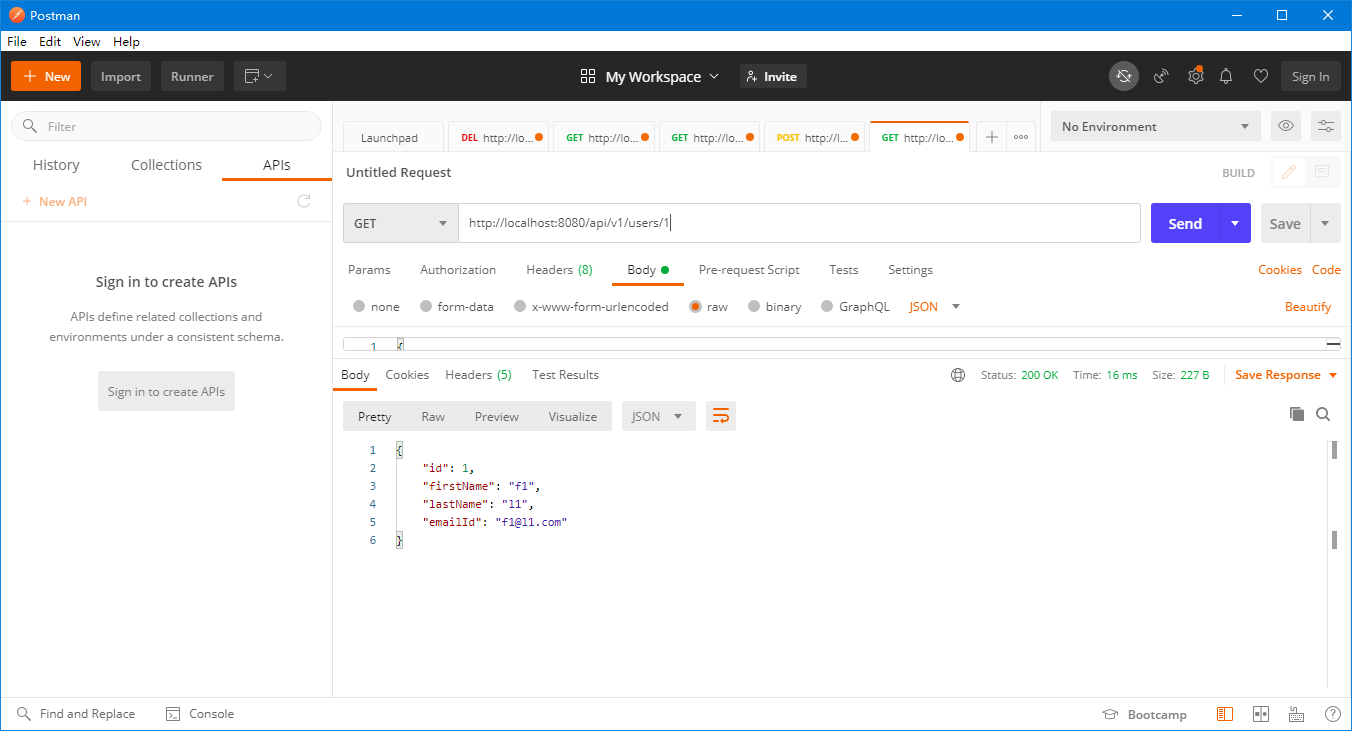
Task: Click the refresh icon in APIs sidebar
Action: 304,201
